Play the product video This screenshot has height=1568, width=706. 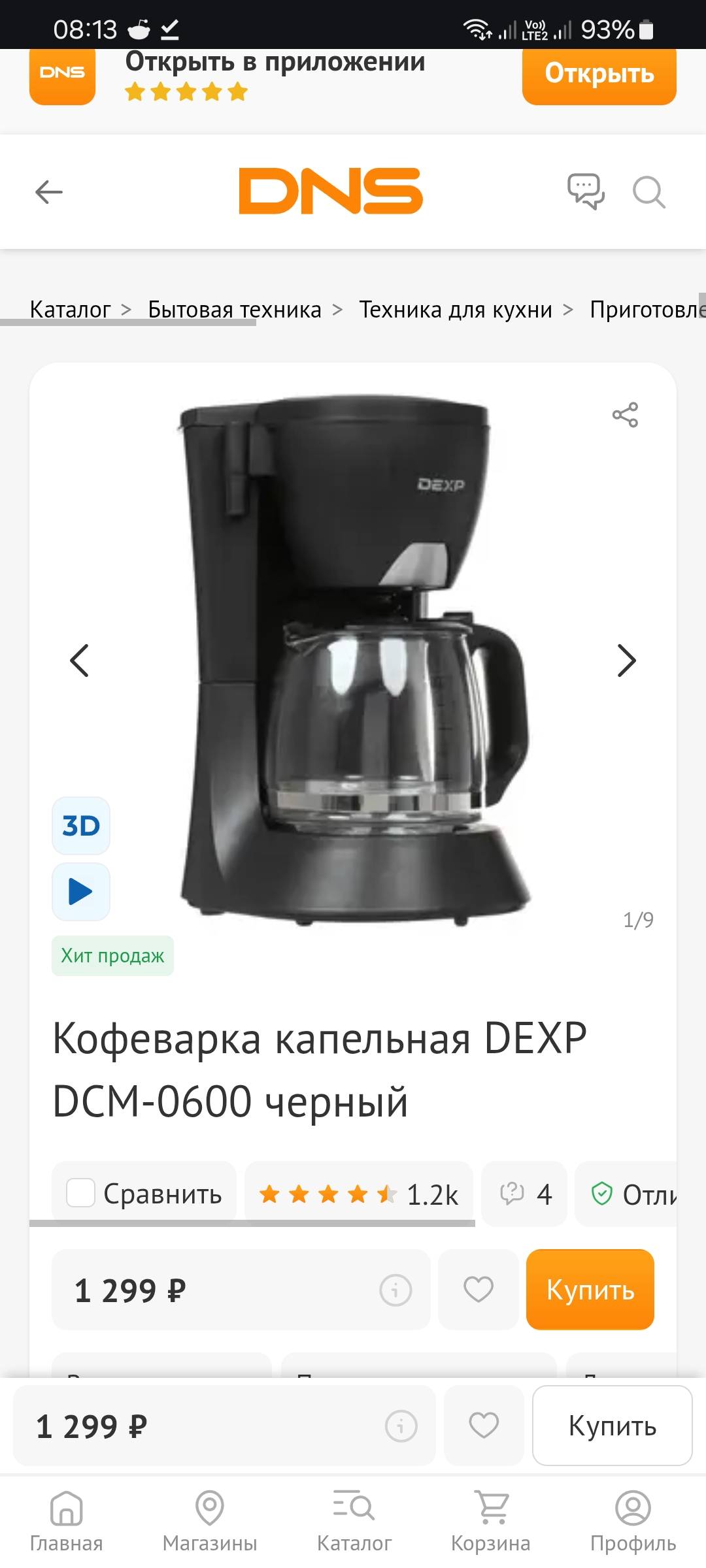tap(81, 892)
